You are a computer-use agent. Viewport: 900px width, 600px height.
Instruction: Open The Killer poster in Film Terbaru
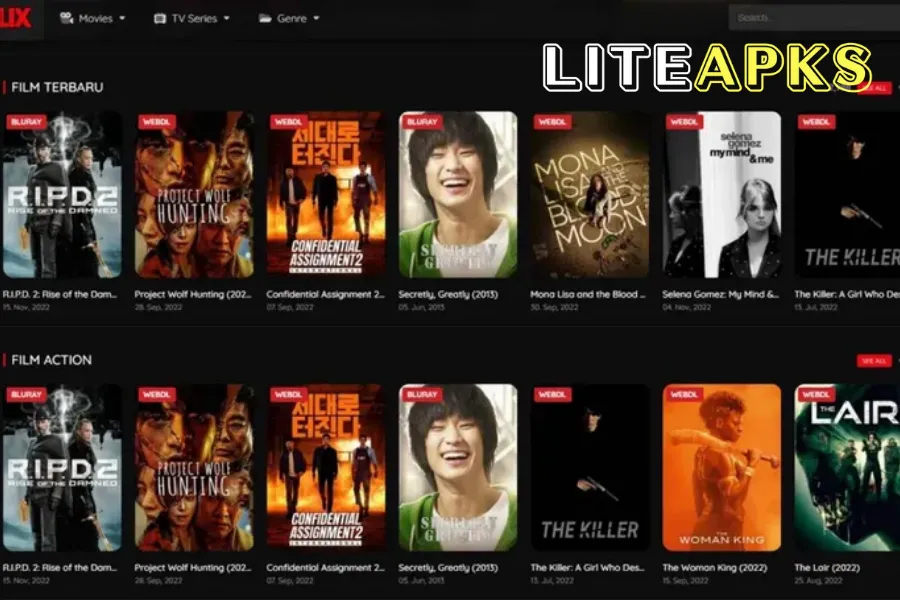pyautogui.click(x=847, y=195)
